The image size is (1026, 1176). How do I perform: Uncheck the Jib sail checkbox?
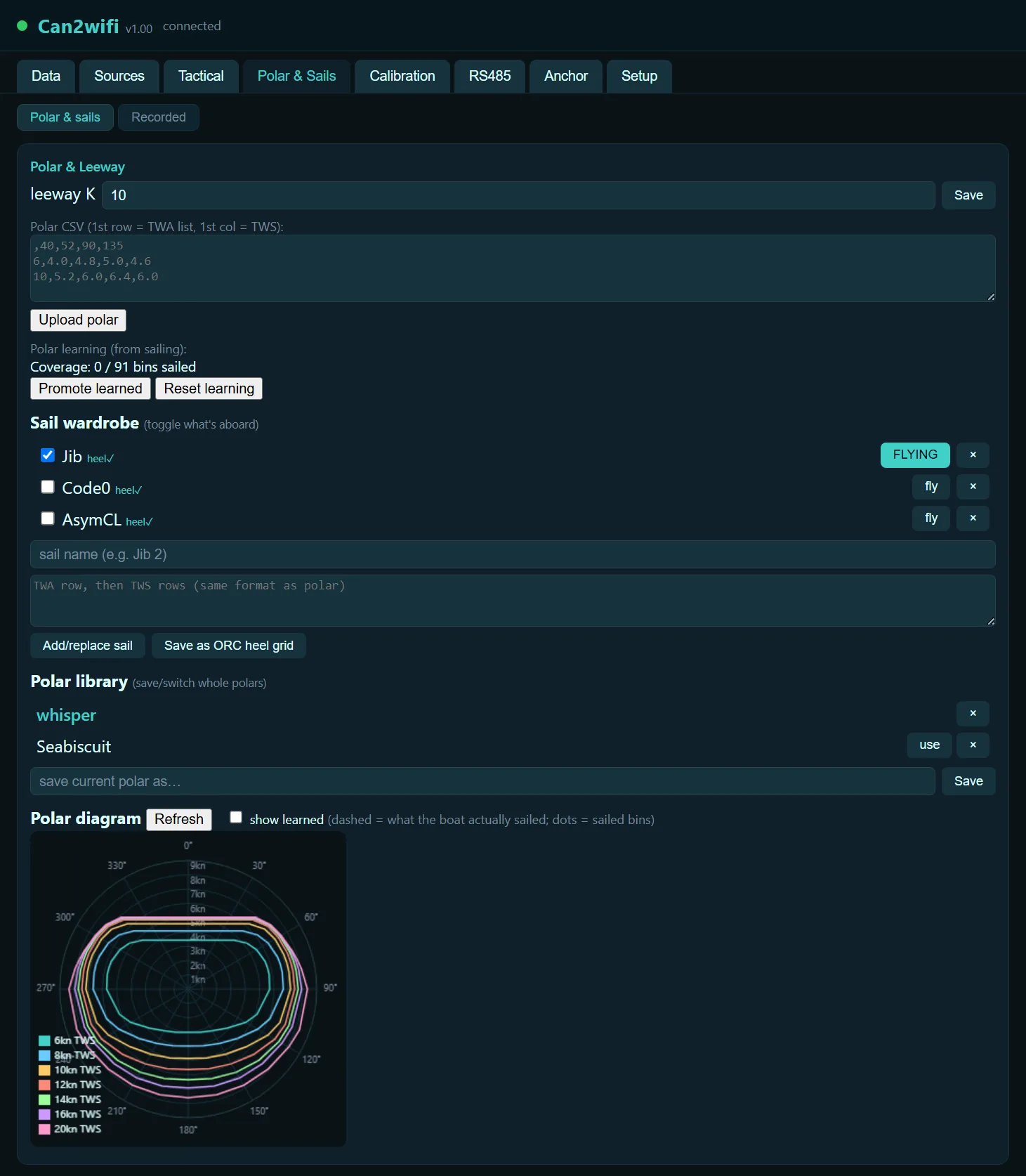pos(48,455)
